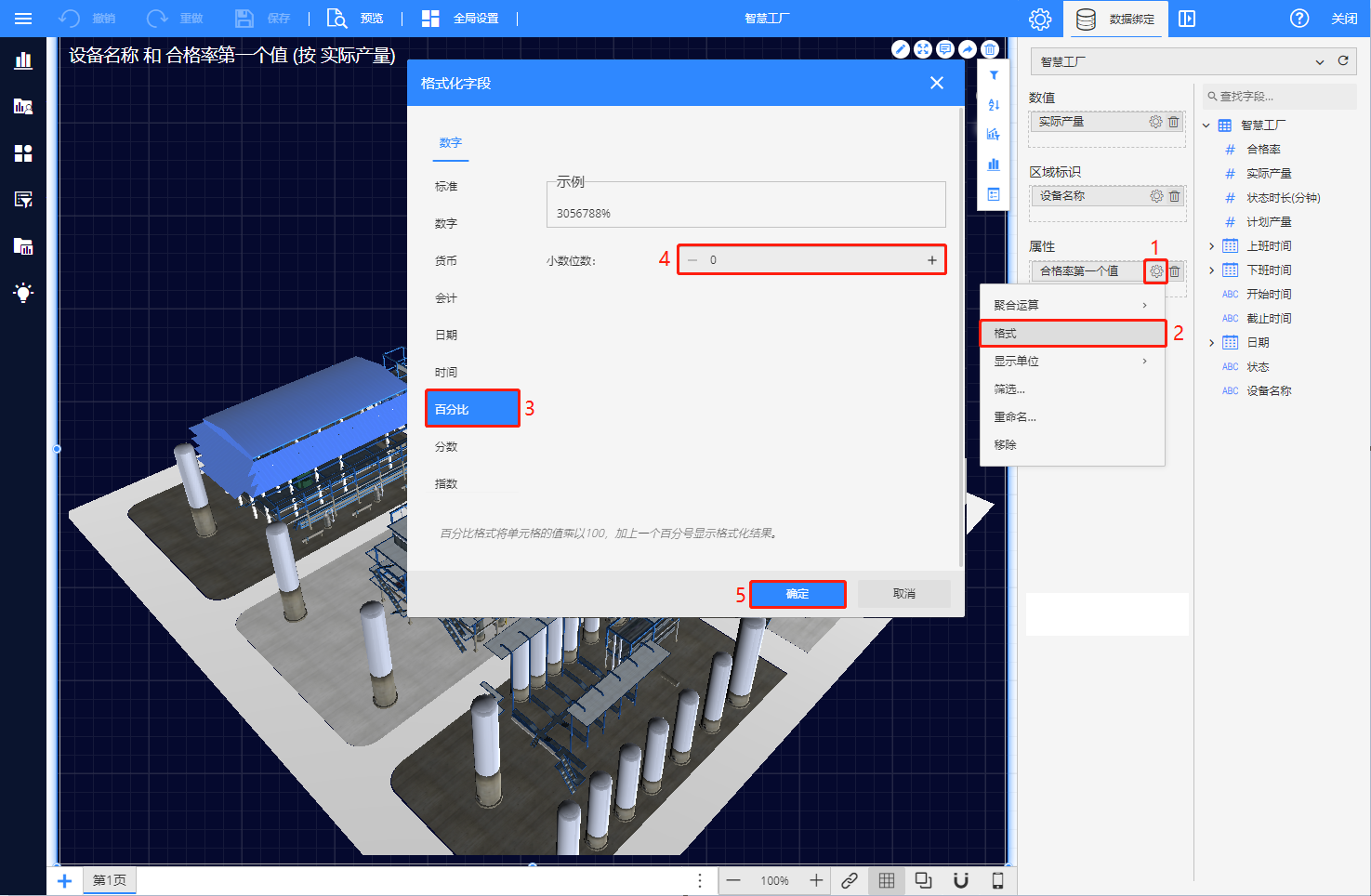The image size is (1371, 896).
Task: Click the A-Z sort icon
Action: click(x=994, y=105)
